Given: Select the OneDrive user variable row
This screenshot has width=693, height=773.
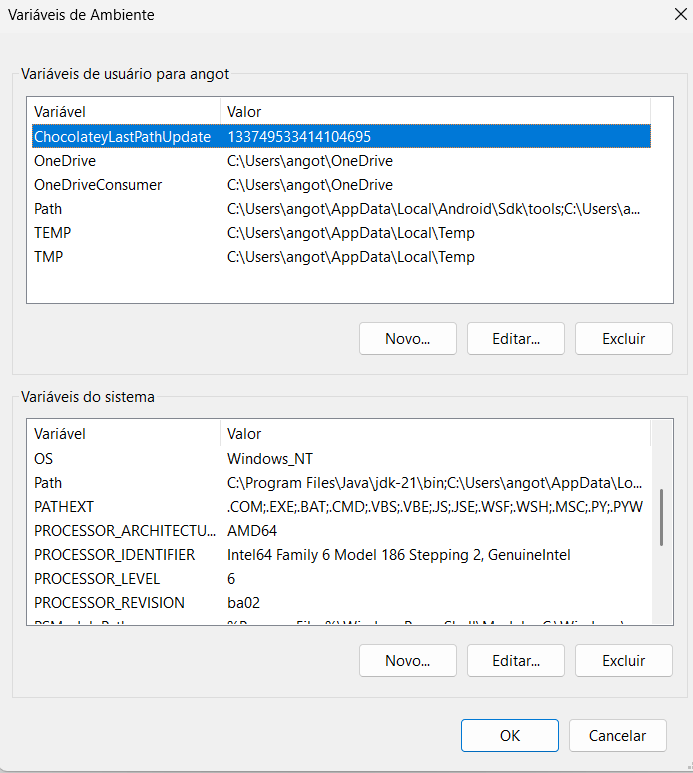Looking at the screenshot, I should point(65,161).
